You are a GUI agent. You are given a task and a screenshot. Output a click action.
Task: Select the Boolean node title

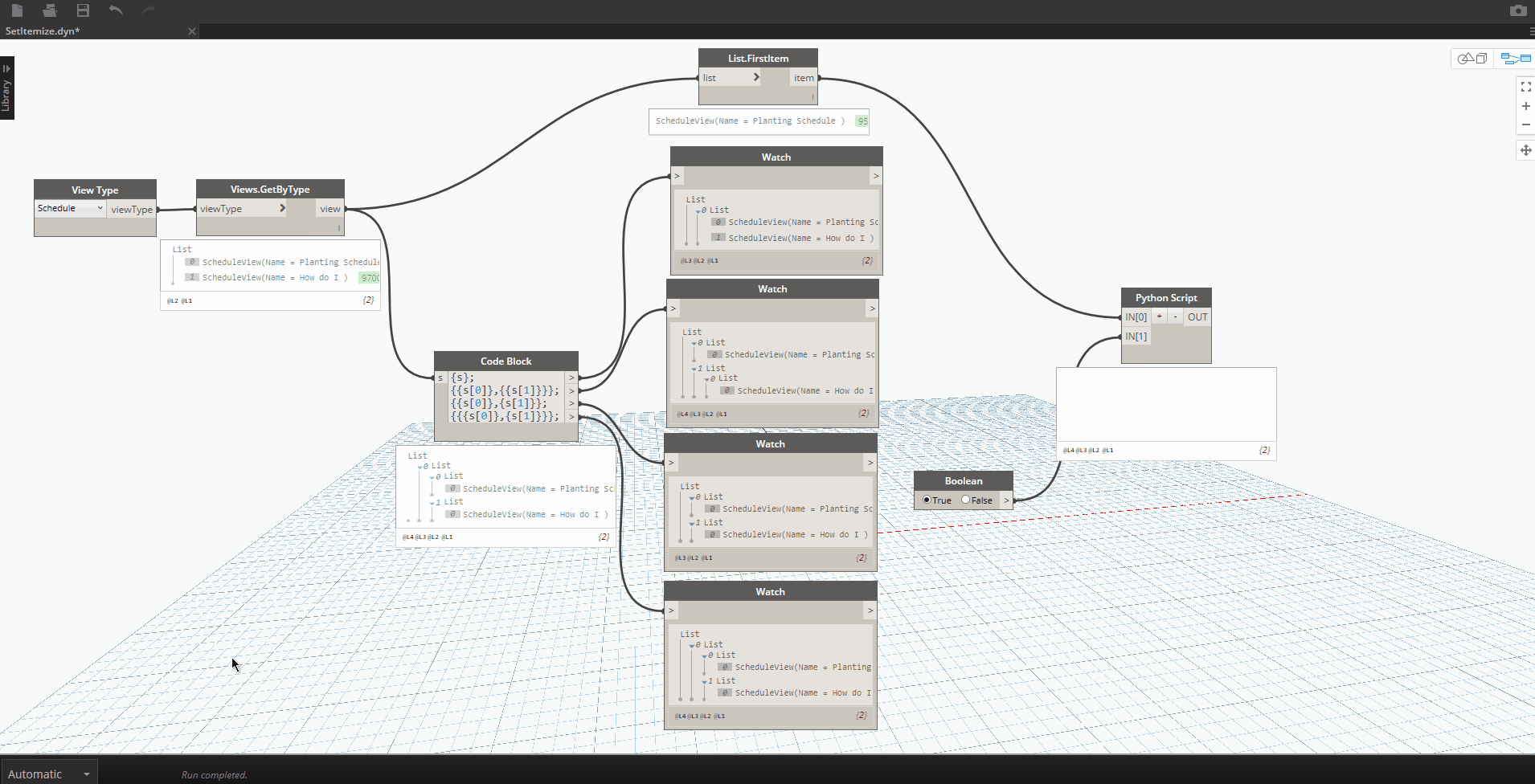[x=964, y=480]
